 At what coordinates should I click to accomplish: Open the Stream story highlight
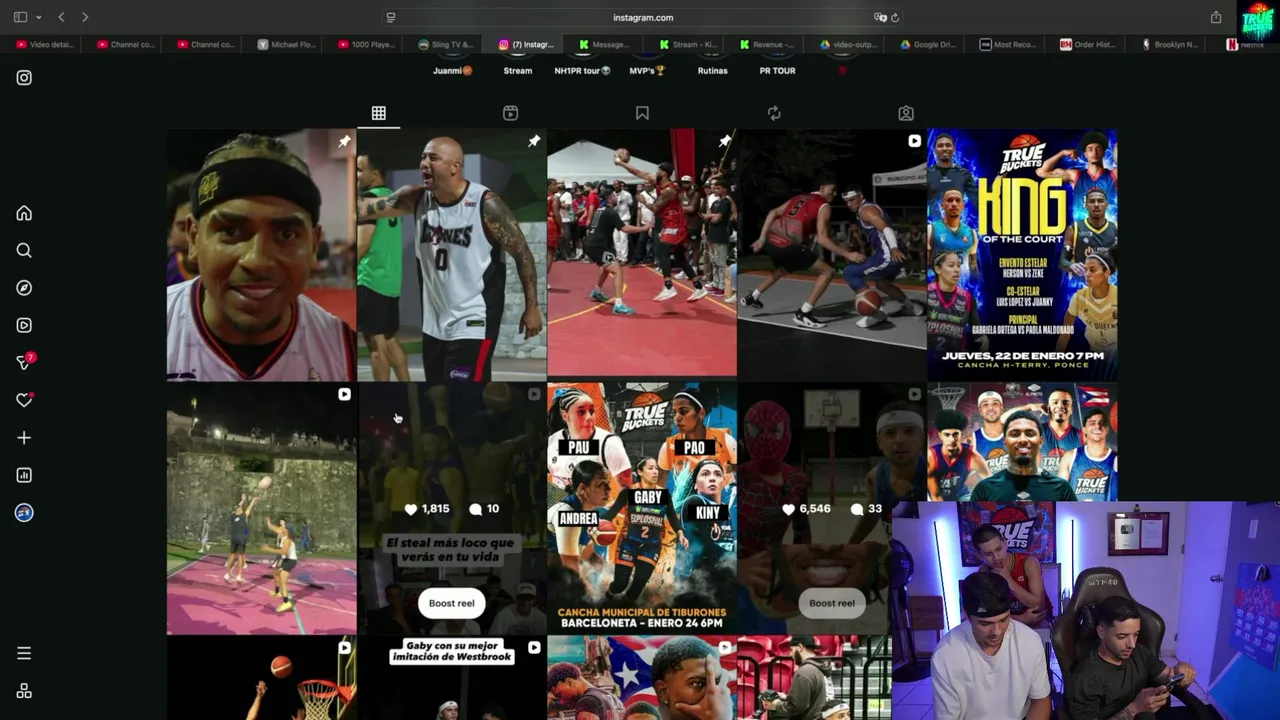click(518, 71)
